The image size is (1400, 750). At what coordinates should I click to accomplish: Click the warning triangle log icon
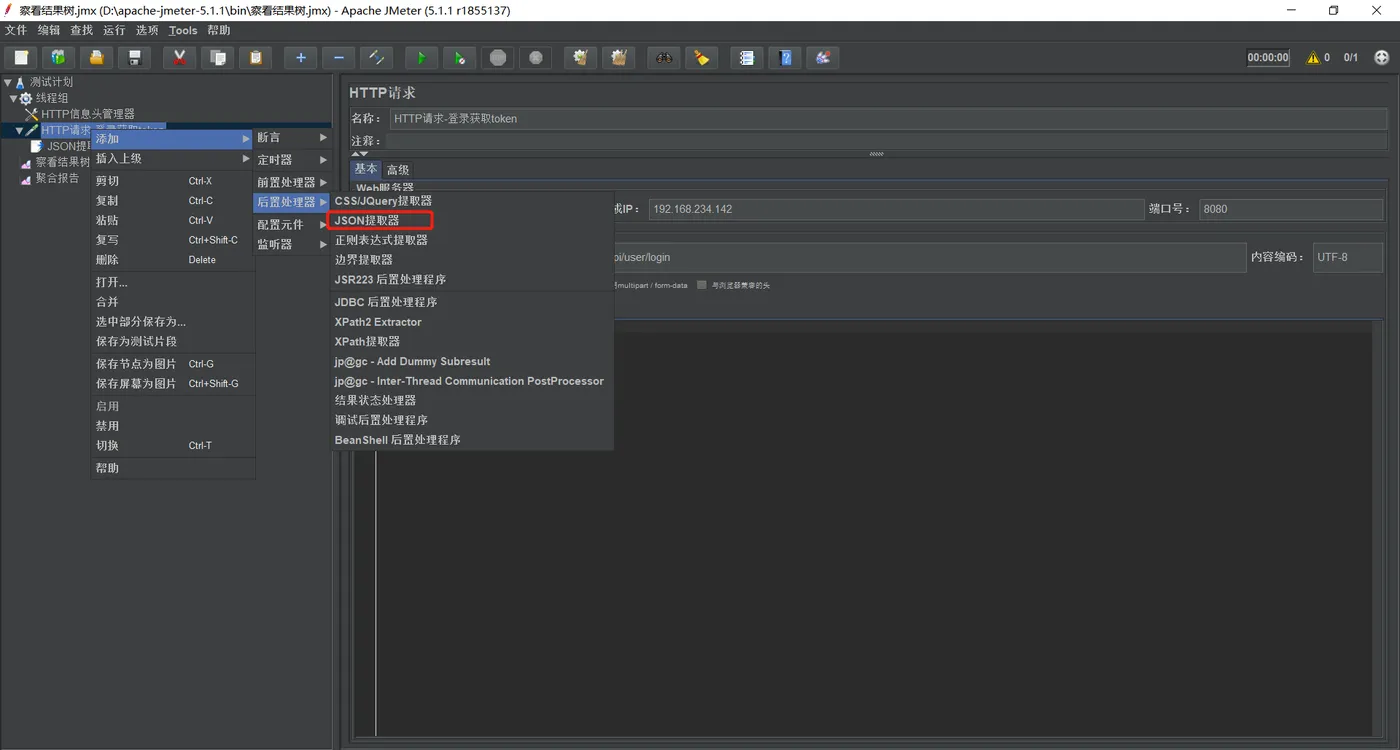click(1313, 58)
